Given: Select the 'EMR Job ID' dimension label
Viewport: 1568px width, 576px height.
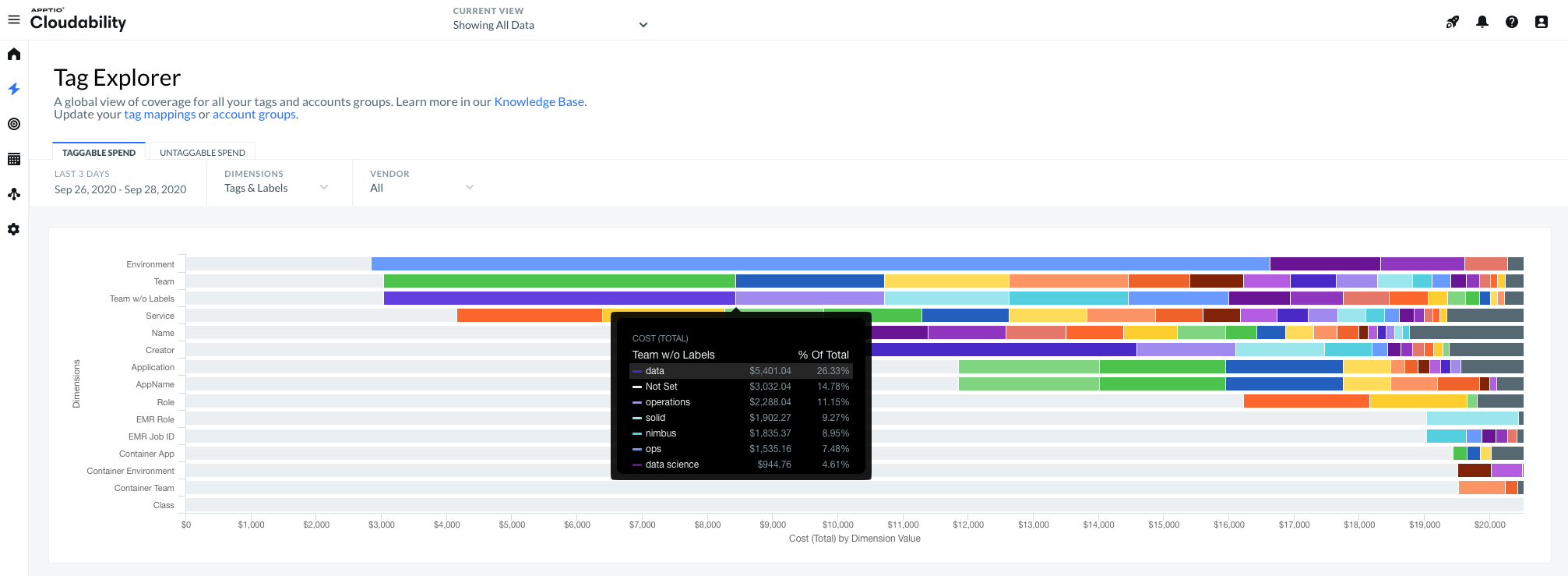Looking at the screenshot, I should [151, 436].
